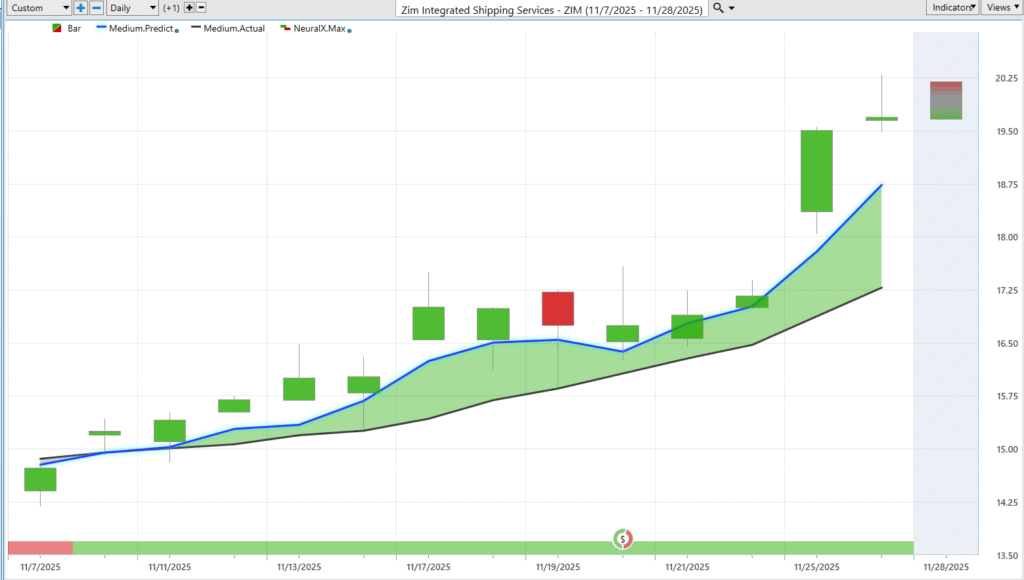The width and height of the screenshot is (1024, 580).
Task: Click the red segment of bottom trend bar
Action: coord(40,547)
